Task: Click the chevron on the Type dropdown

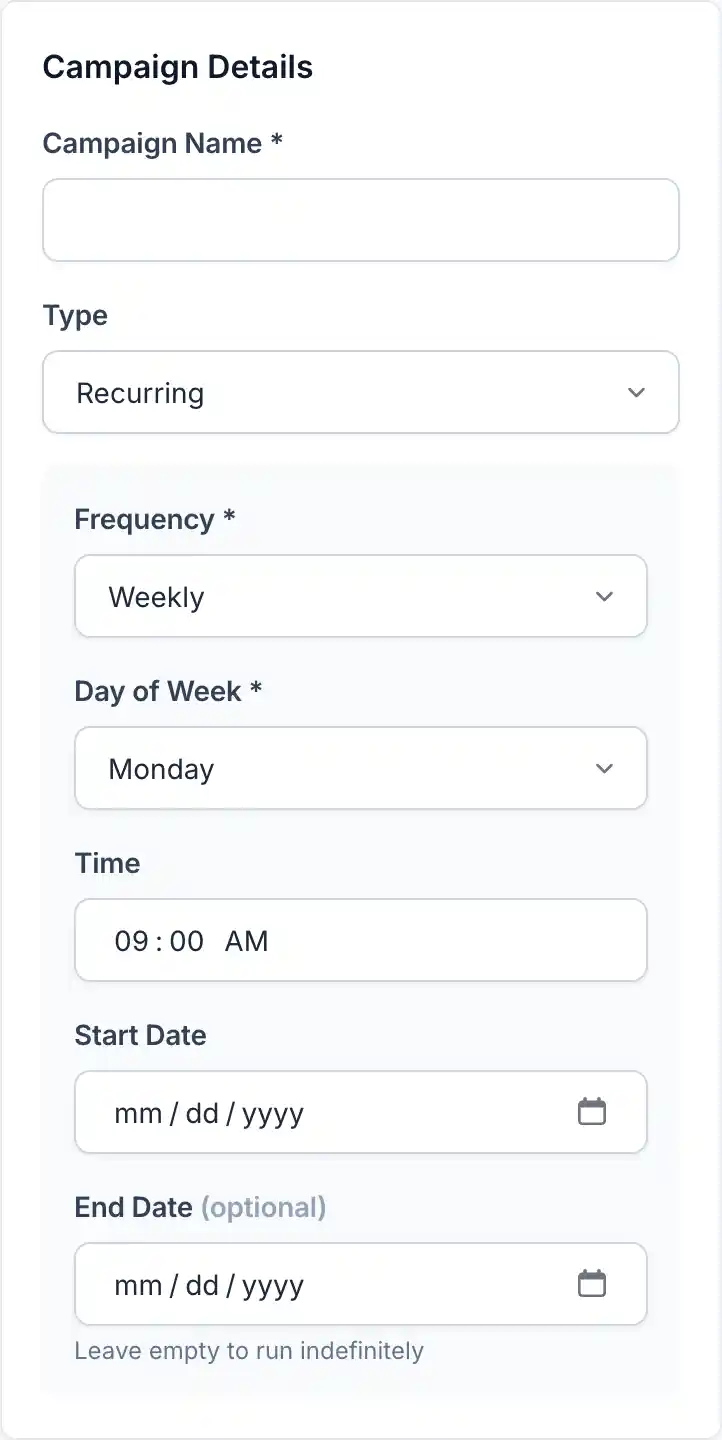Action: pos(636,393)
